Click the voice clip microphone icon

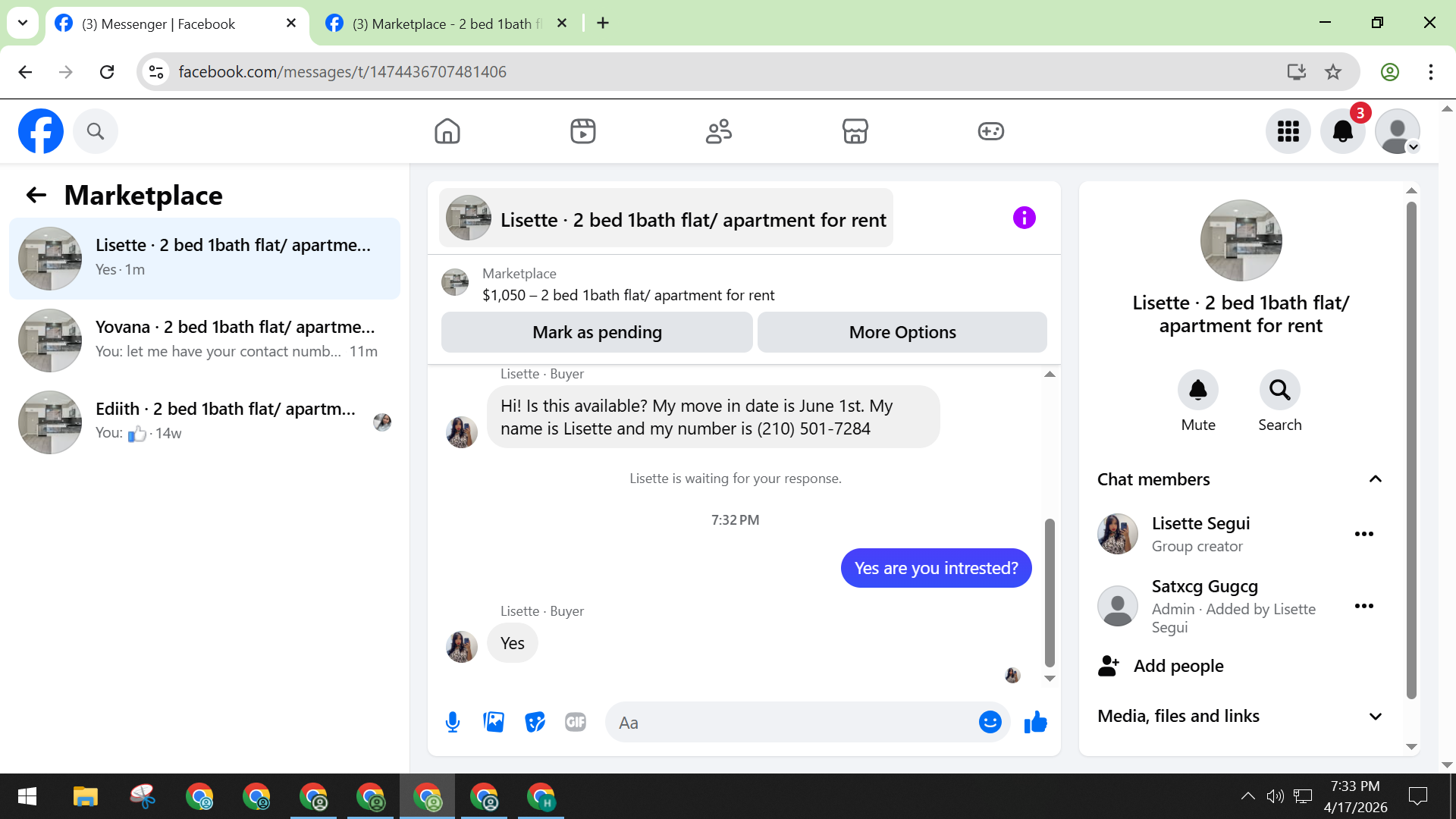(x=453, y=722)
